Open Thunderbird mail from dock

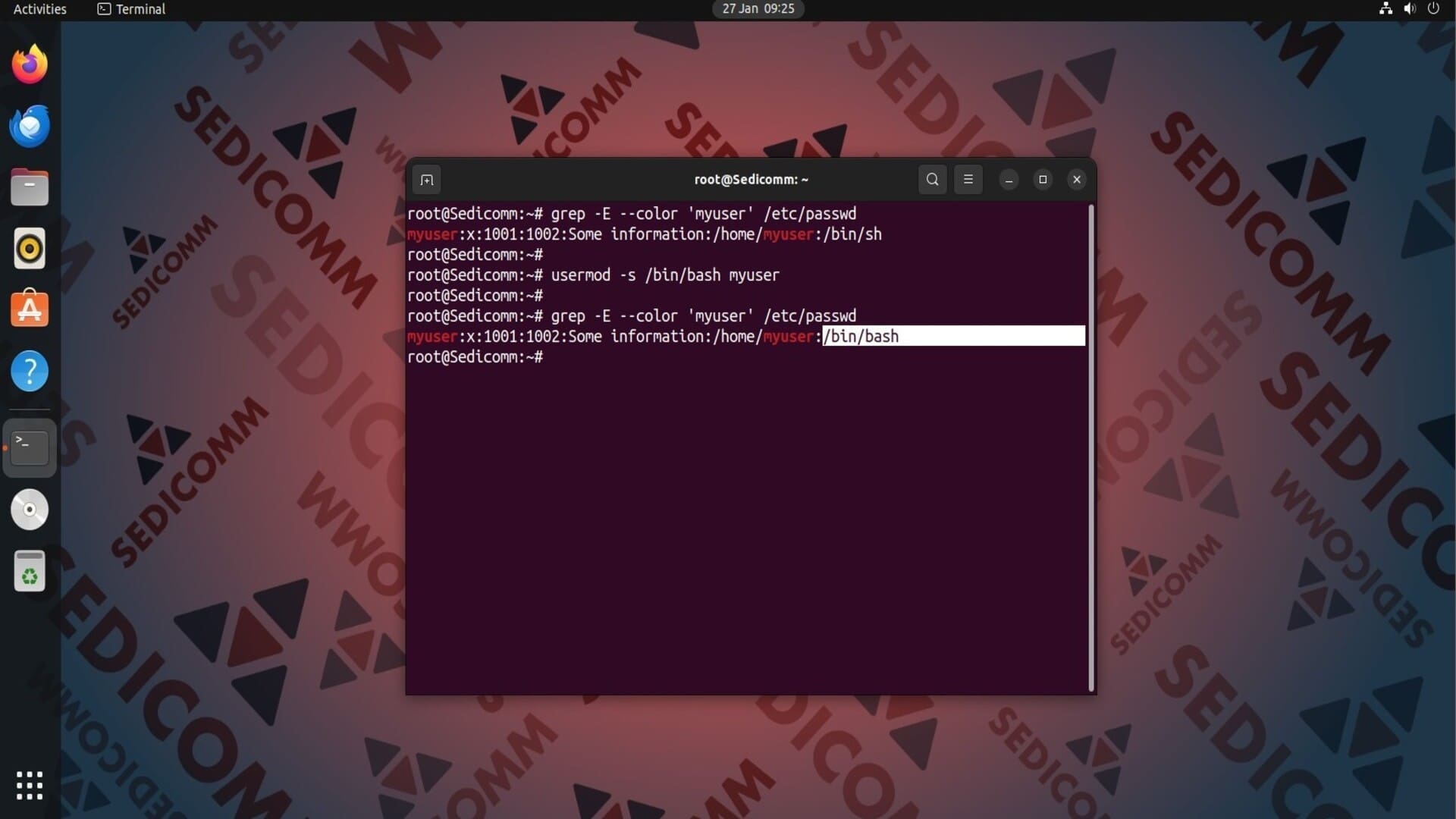(x=30, y=126)
